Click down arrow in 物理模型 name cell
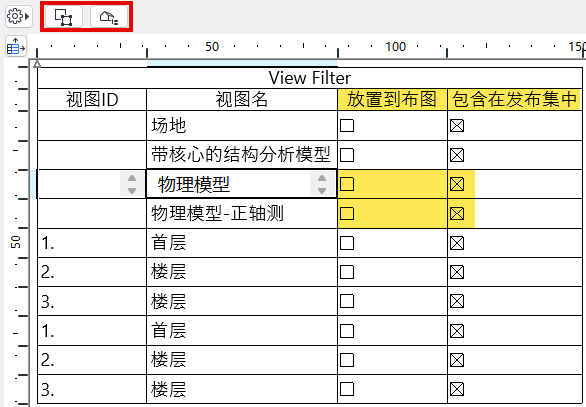 pos(322,190)
